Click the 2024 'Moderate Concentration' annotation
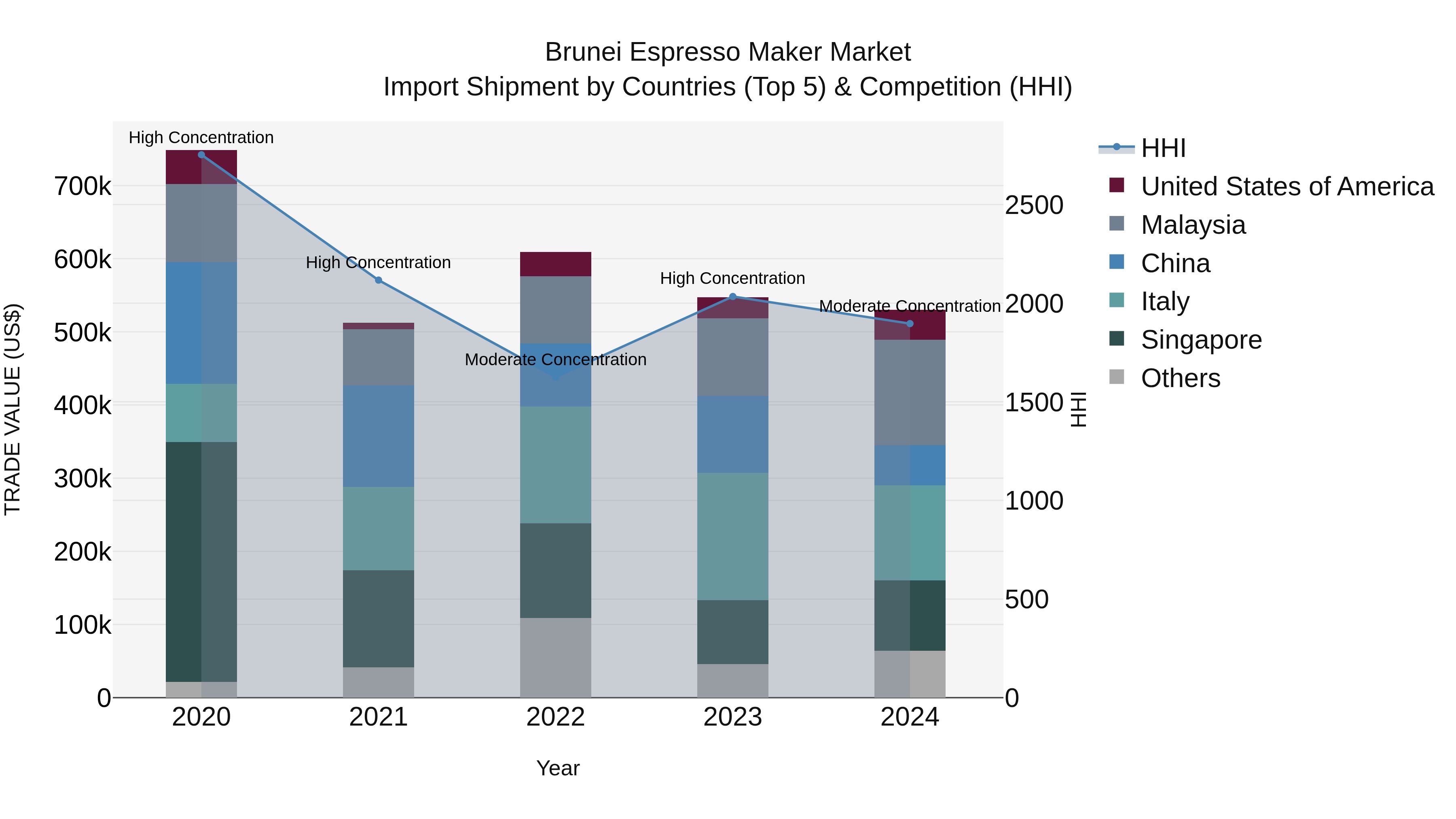Viewport: 1456px width, 819px height. click(x=910, y=306)
